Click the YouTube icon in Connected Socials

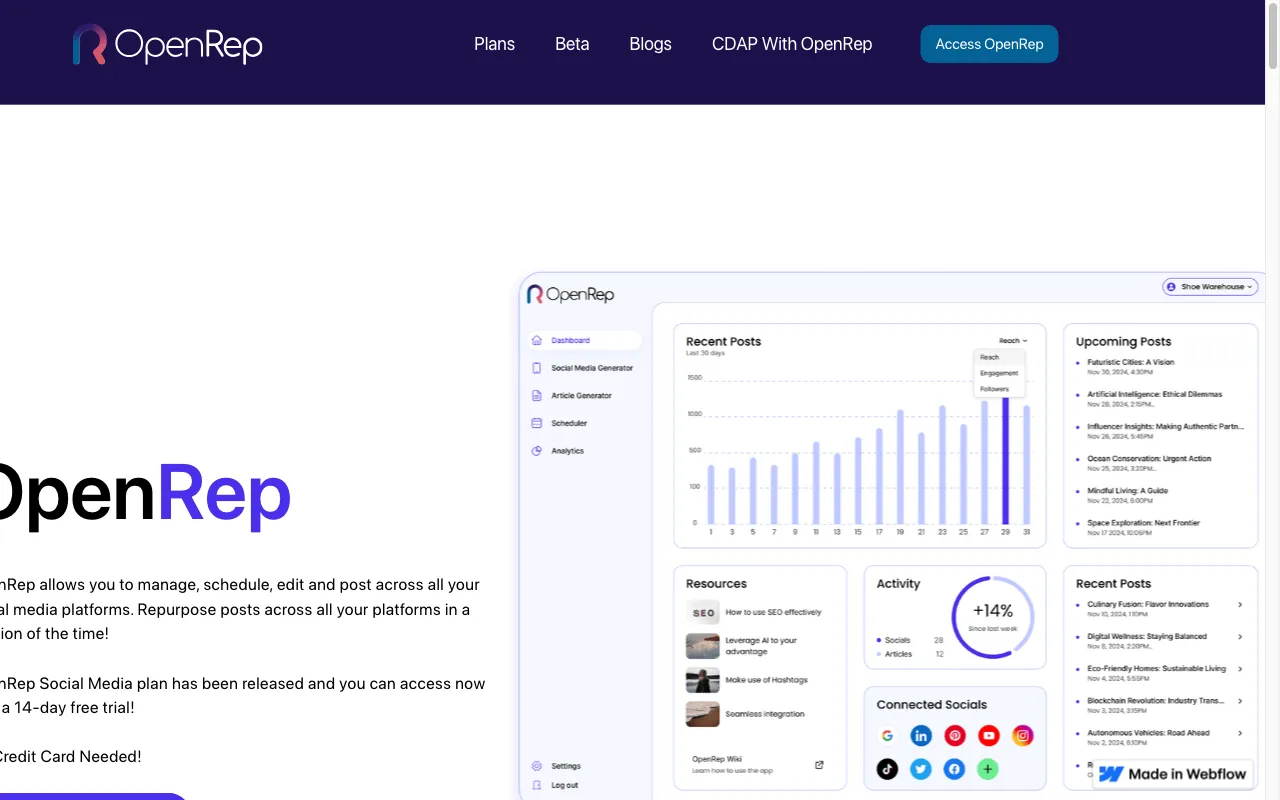pyautogui.click(x=989, y=736)
